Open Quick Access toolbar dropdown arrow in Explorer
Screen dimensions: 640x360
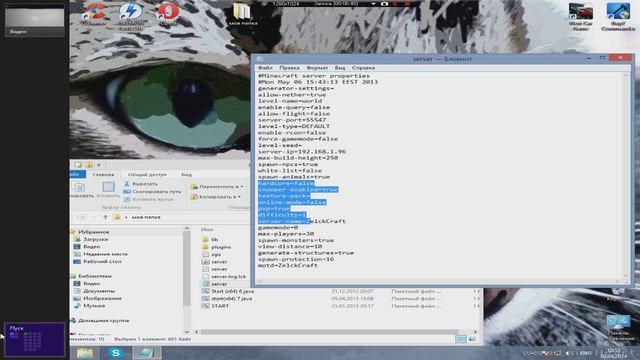[x=98, y=165]
